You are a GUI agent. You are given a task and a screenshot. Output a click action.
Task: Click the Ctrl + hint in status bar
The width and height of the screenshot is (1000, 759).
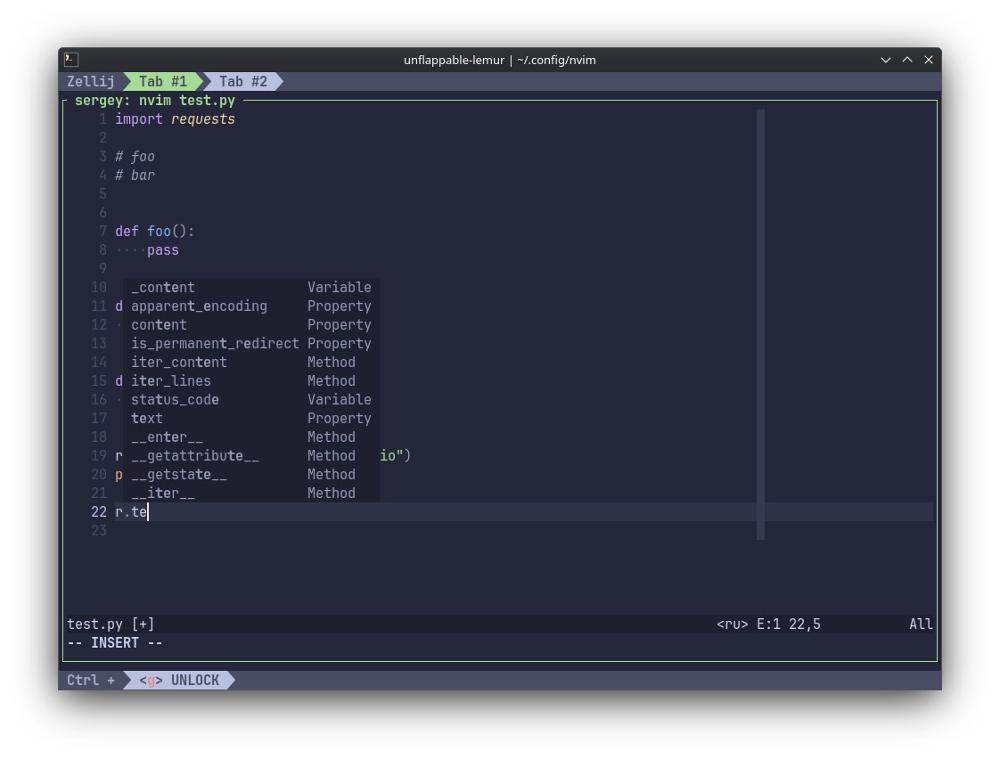[91, 681]
